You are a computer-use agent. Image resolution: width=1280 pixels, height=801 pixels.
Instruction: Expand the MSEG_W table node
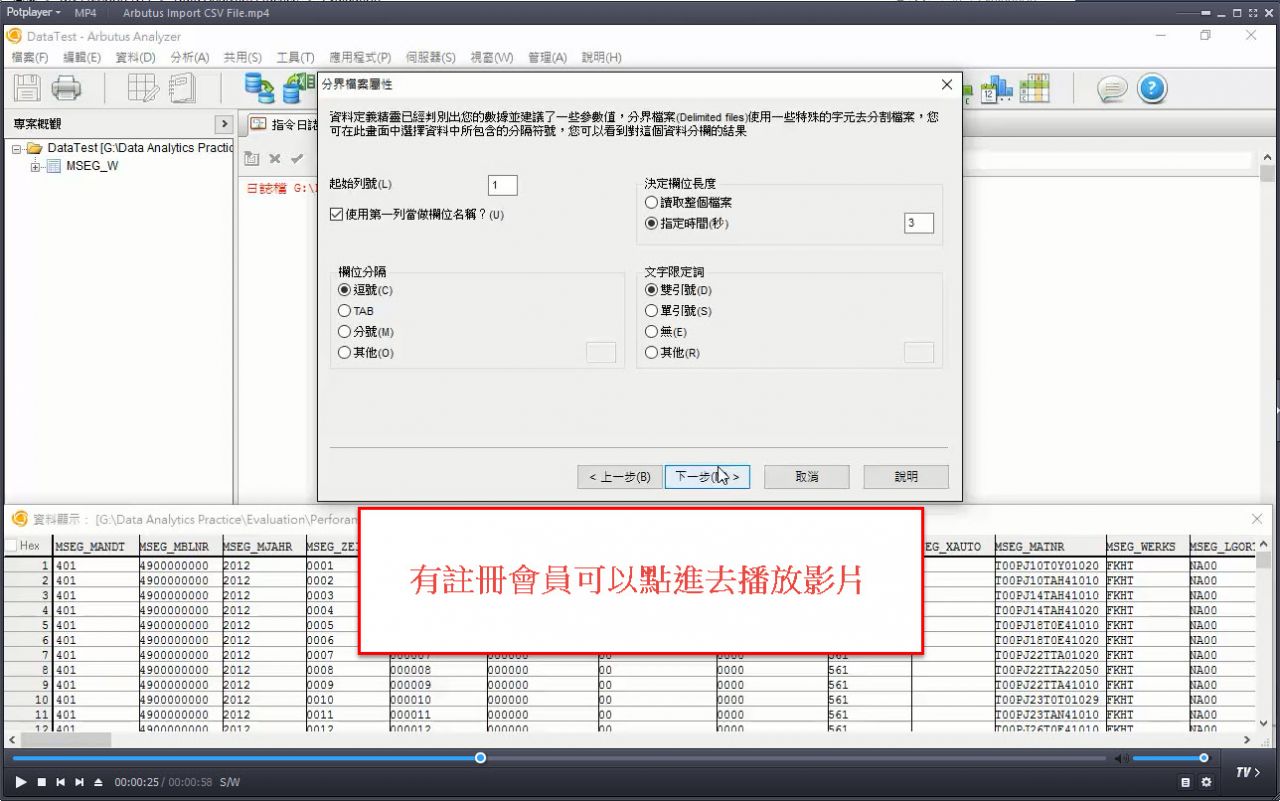point(36,166)
